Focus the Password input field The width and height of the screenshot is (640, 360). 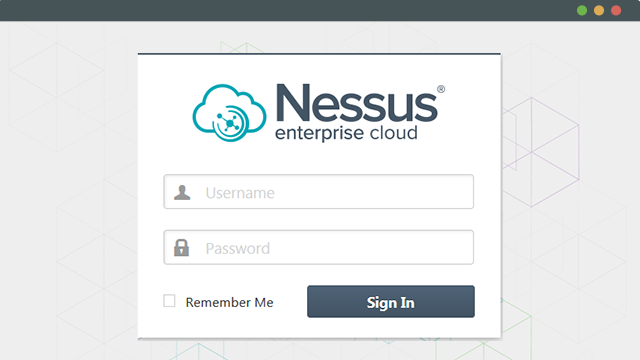(319, 247)
